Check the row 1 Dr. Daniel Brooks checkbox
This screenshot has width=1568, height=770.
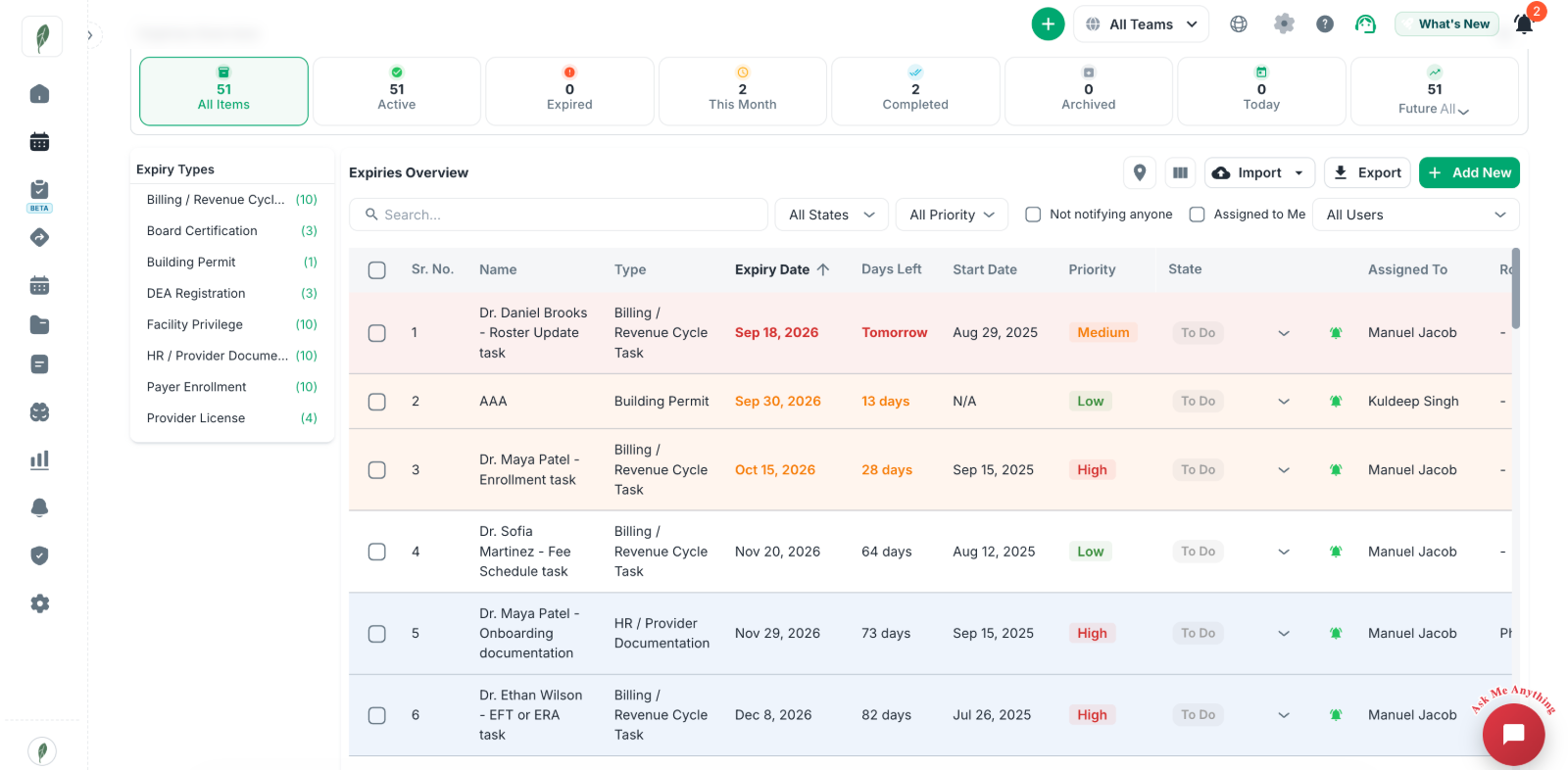376,333
